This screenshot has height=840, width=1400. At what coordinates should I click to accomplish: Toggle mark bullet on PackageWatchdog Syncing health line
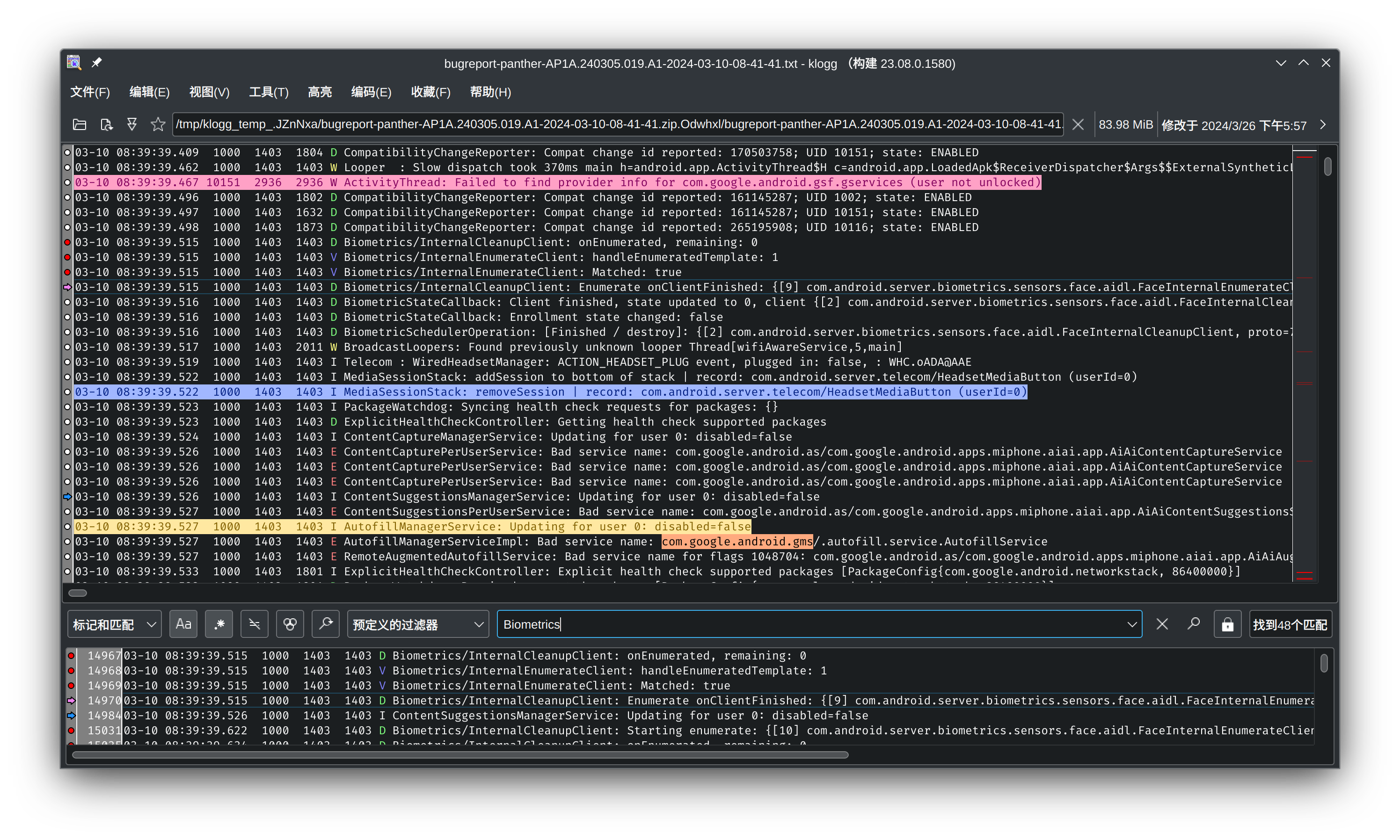[x=67, y=407]
